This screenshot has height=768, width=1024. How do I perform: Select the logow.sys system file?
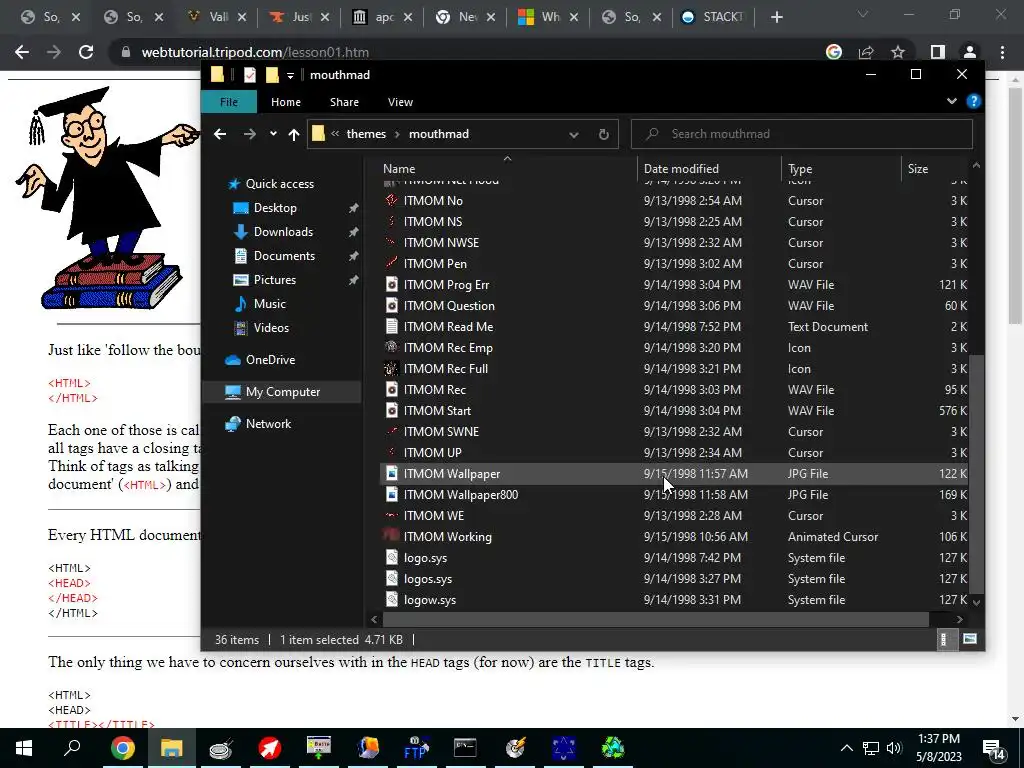coord(673,600)
